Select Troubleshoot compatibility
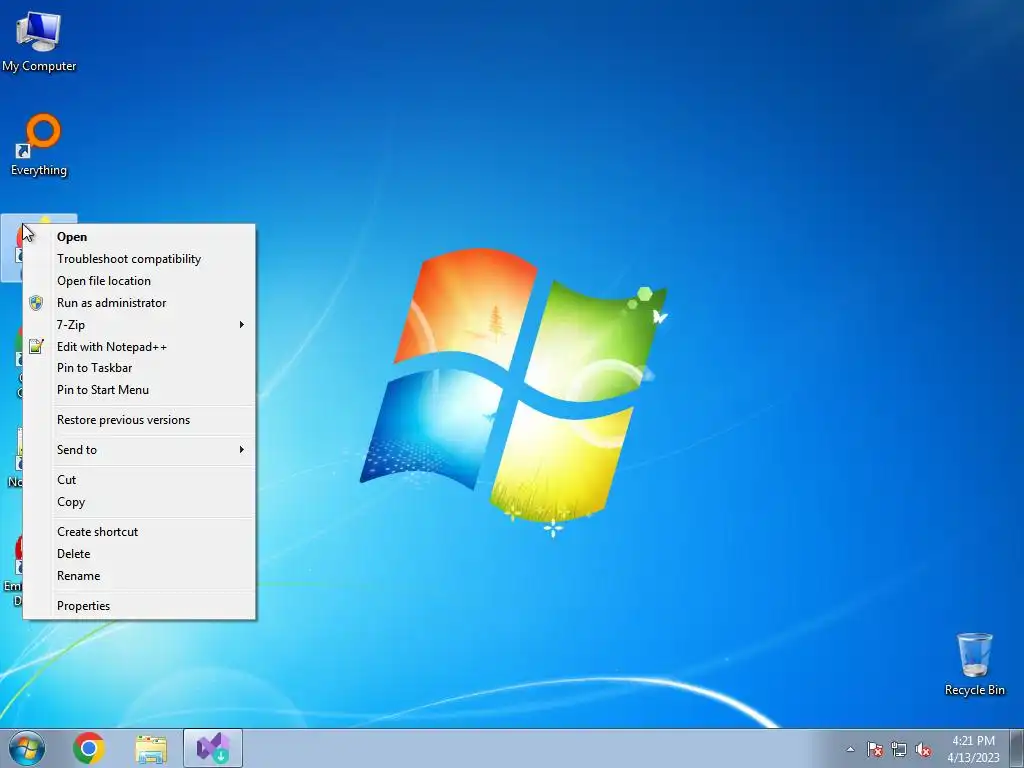This screenshot has height=768, width=1024. (140, 259)
